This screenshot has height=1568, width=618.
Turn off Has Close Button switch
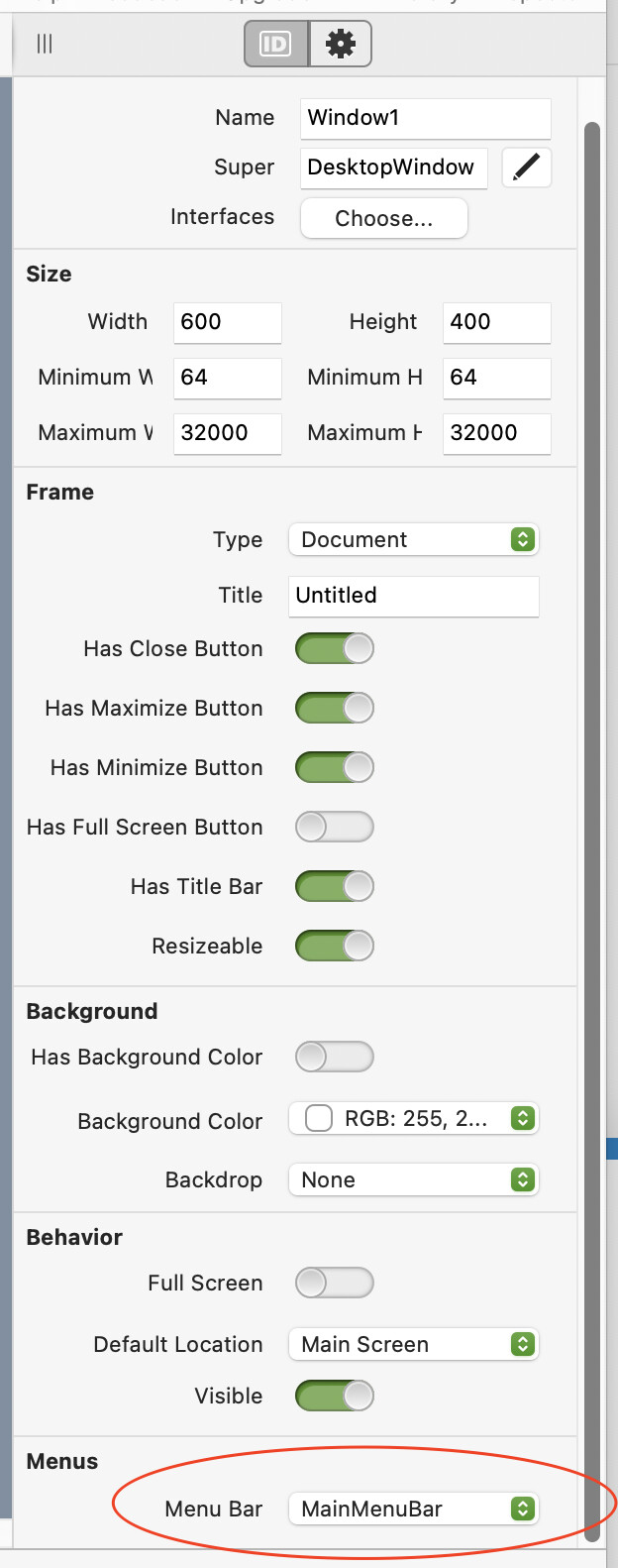point(335,649)
